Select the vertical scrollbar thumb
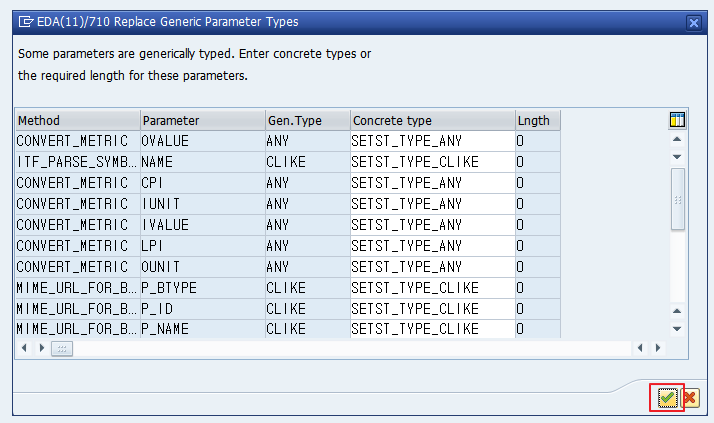 (x=678, y=199)
